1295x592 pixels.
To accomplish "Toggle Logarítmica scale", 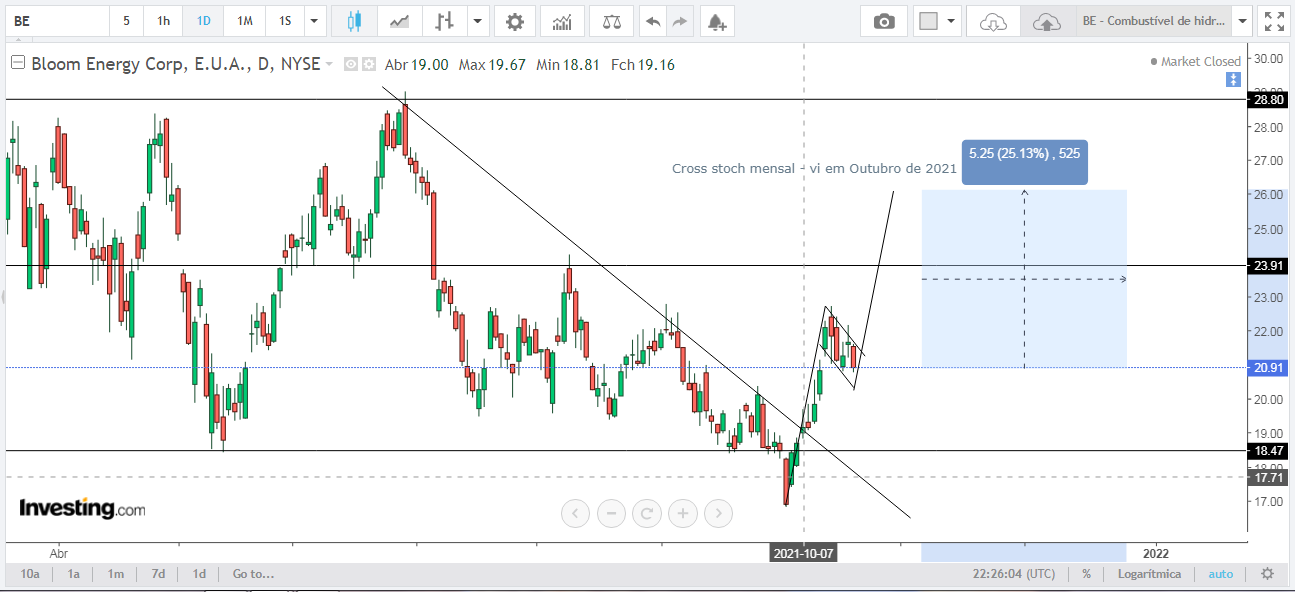I will click(1149, 574).
